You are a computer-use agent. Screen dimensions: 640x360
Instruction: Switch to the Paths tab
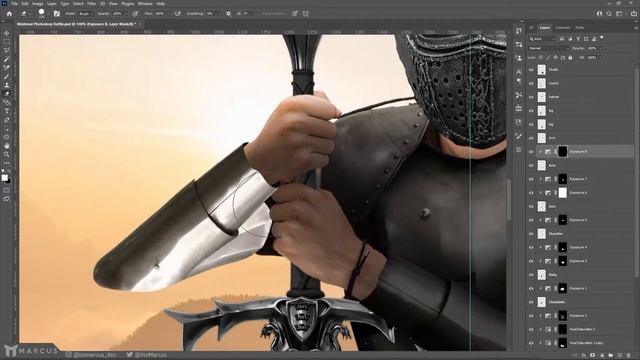point(580,28)
